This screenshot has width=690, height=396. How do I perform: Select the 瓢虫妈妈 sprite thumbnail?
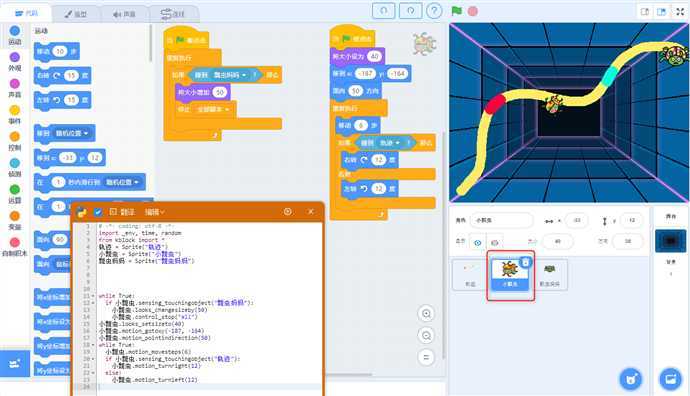point(550,274)
